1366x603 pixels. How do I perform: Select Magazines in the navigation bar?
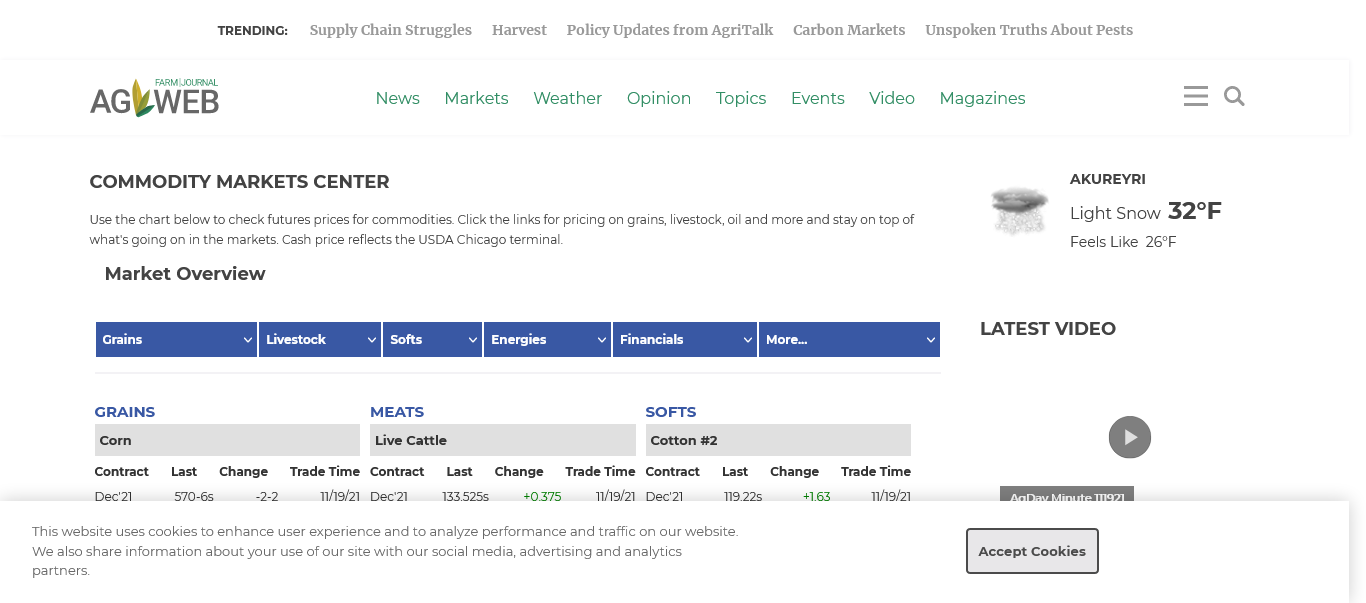[982, 98]
